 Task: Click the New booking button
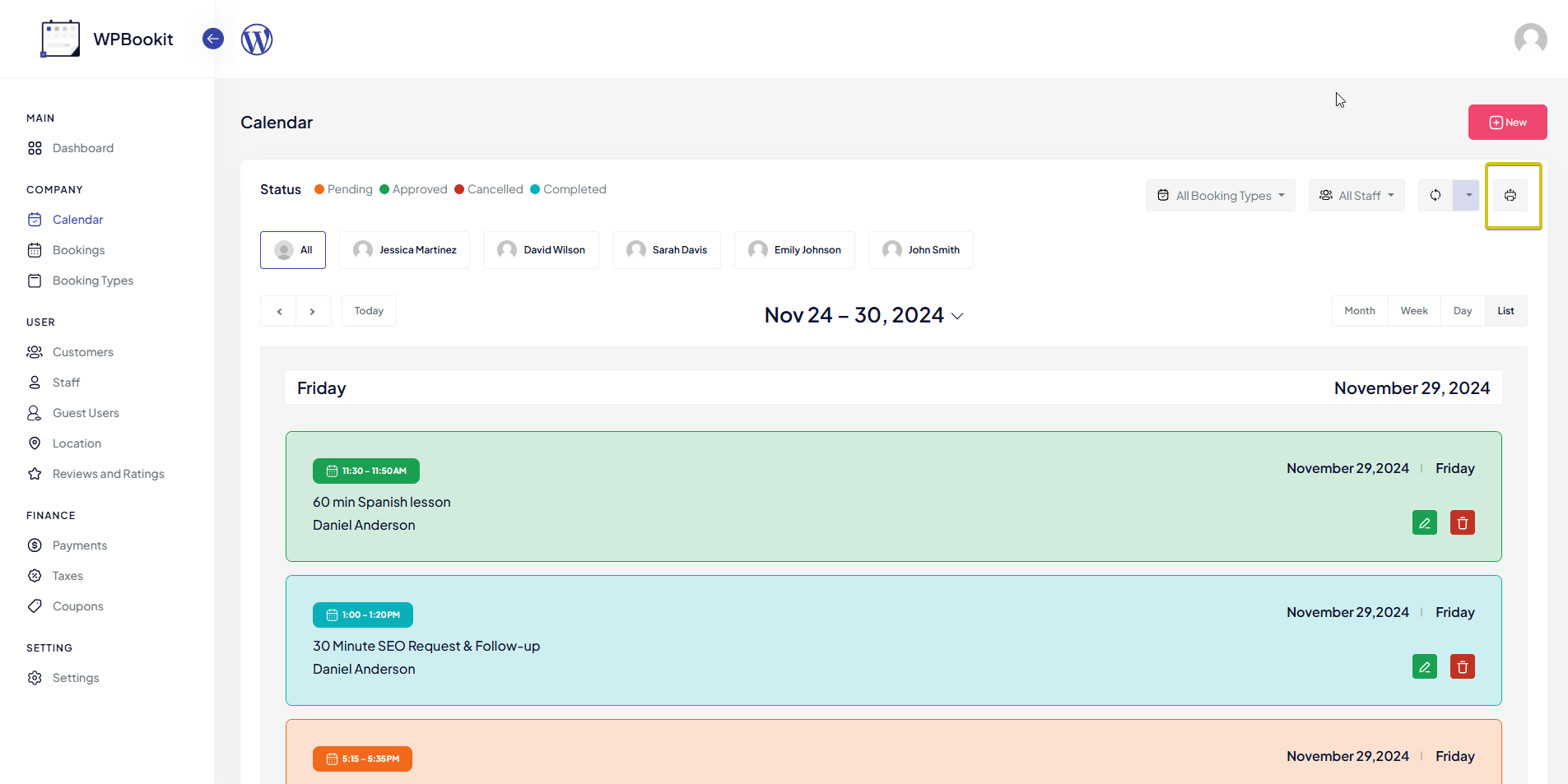point(1507,123)
